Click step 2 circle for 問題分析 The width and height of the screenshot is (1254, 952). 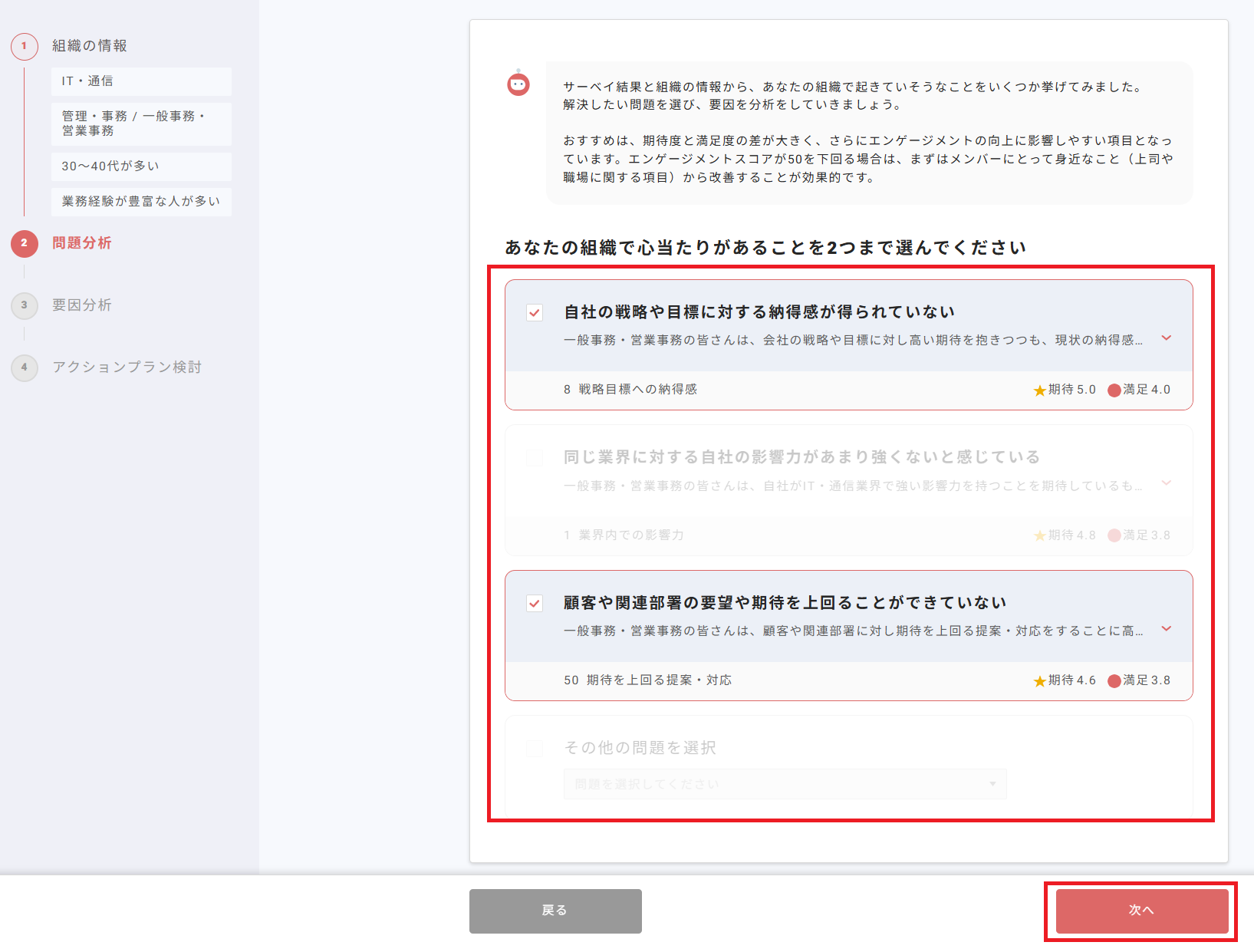pyautogui.click(x=25, y=243)
